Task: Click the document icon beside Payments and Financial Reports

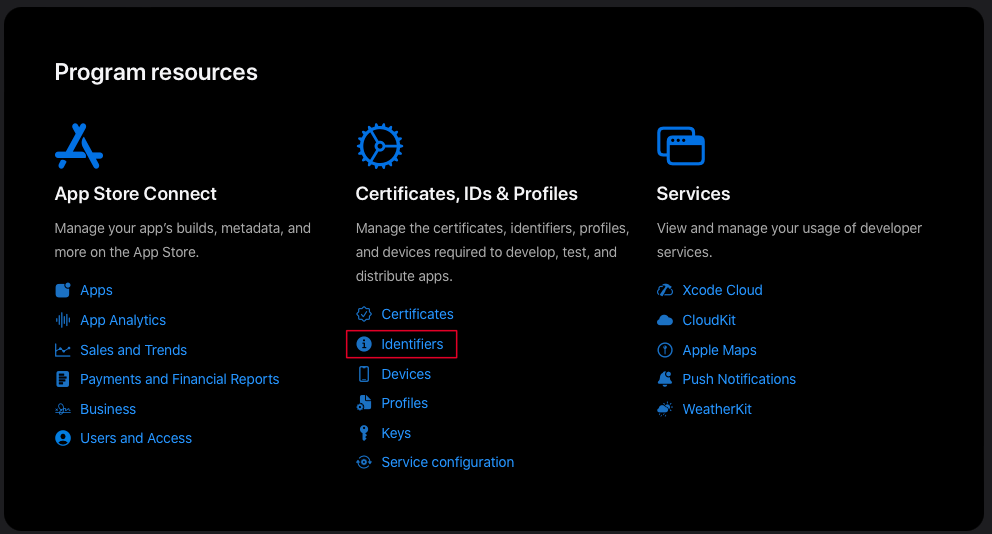Action: coord(63,379)
